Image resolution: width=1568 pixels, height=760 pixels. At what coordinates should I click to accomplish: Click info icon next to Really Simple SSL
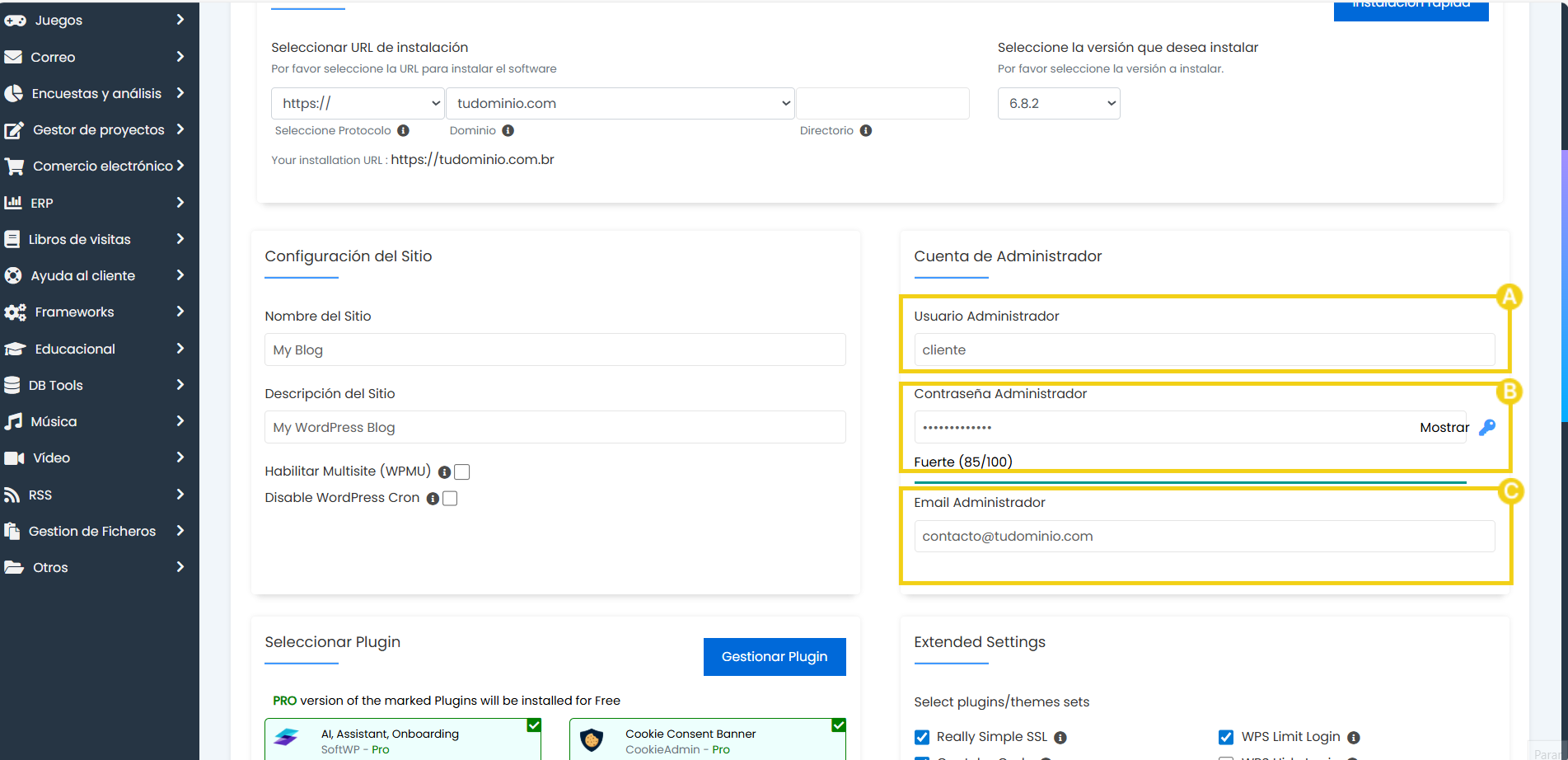(1060, 738)
